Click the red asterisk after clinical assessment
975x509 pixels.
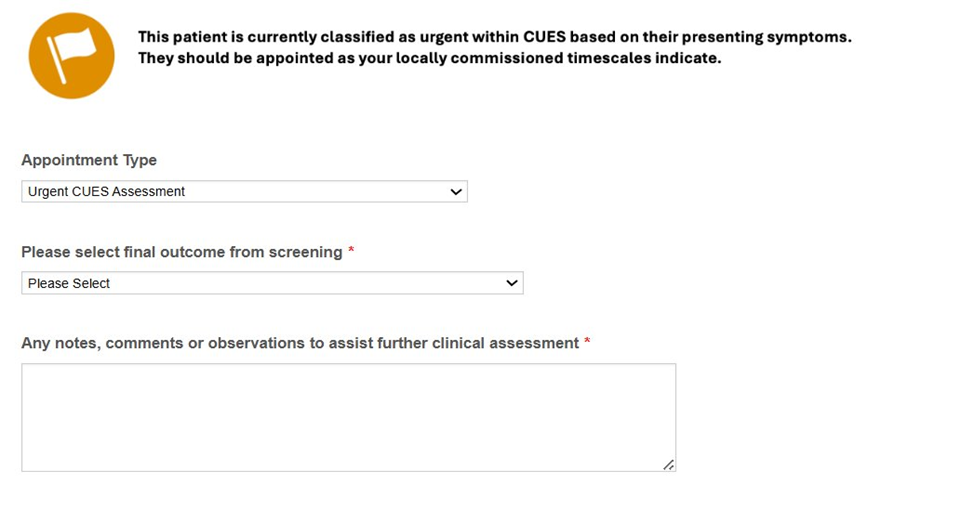587,341
